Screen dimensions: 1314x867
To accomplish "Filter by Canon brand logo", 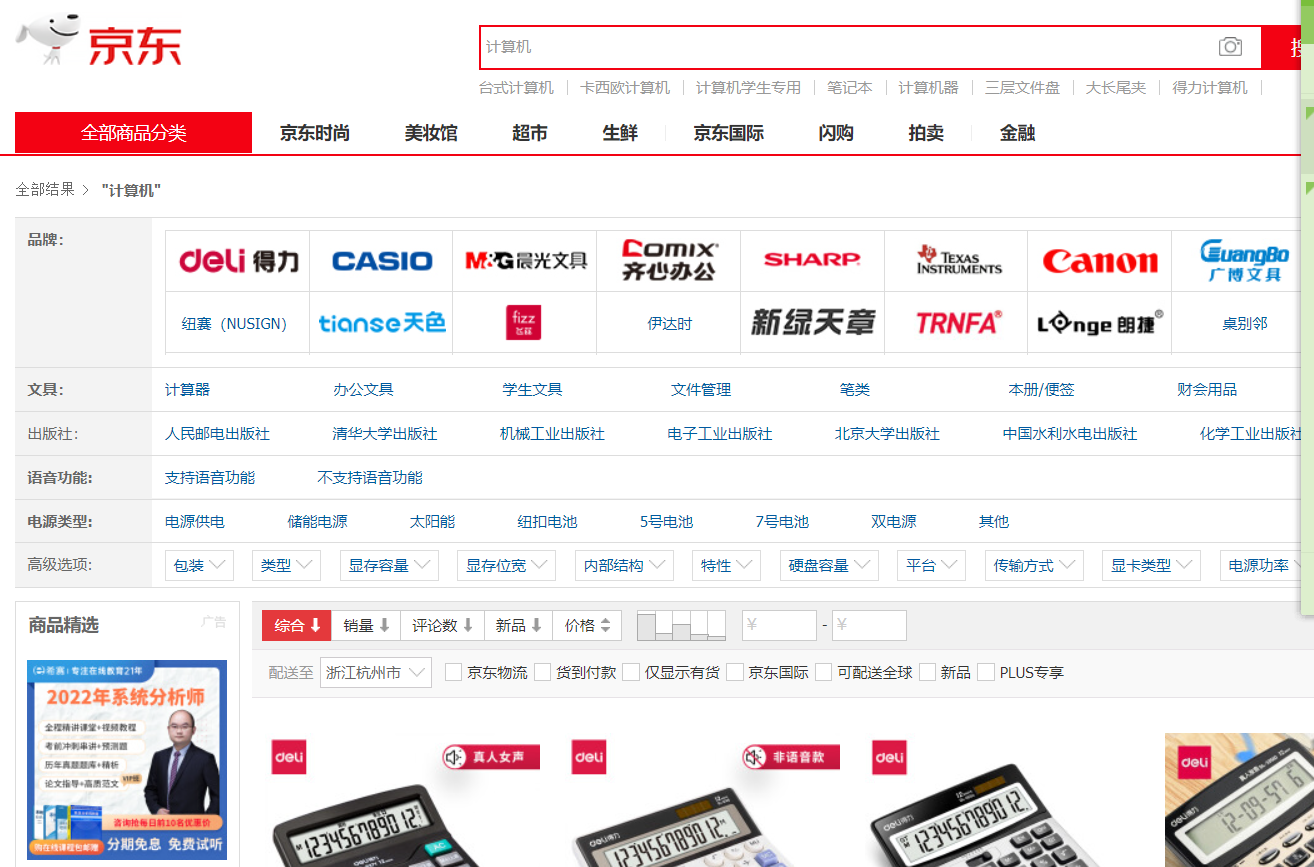I will (1100, 261).
